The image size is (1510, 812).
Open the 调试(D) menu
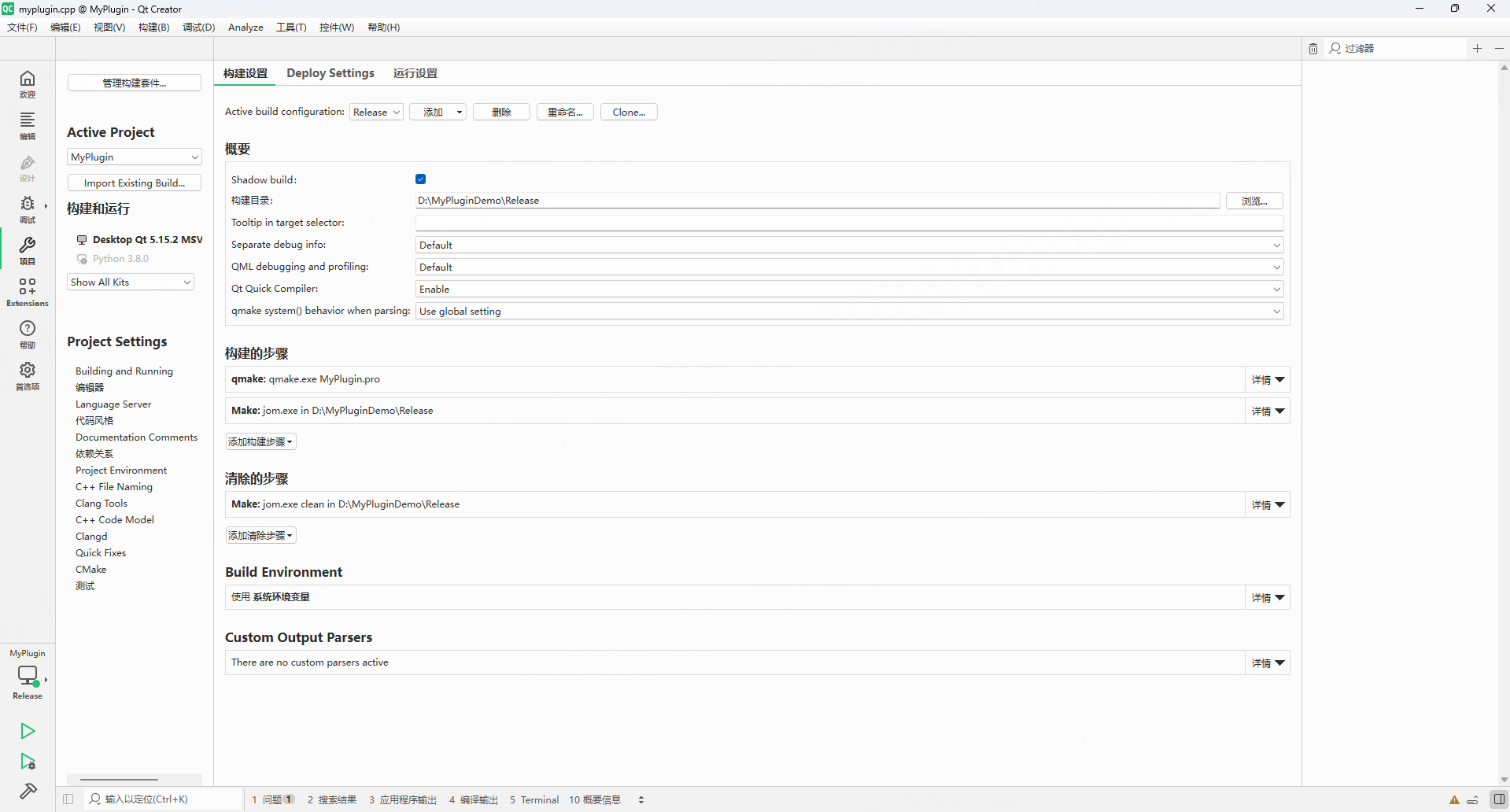point(198,28)
